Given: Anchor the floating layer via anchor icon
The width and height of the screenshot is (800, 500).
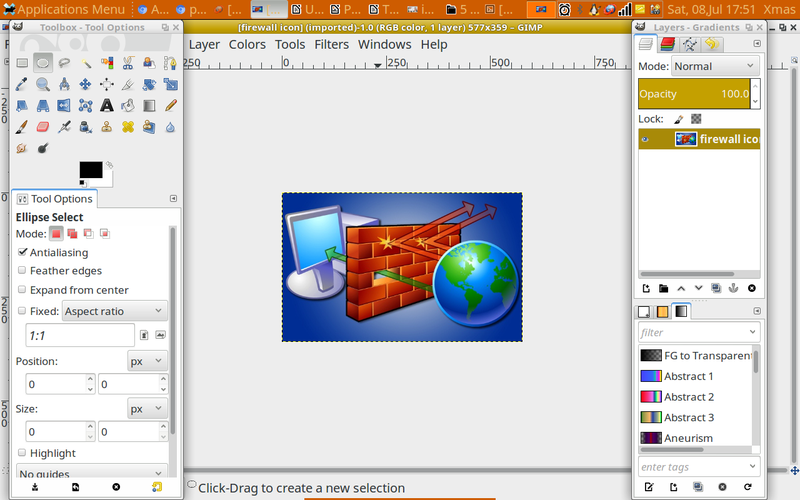Looking at the screenshot, I should pyautogui.click(x=733, y=288).
